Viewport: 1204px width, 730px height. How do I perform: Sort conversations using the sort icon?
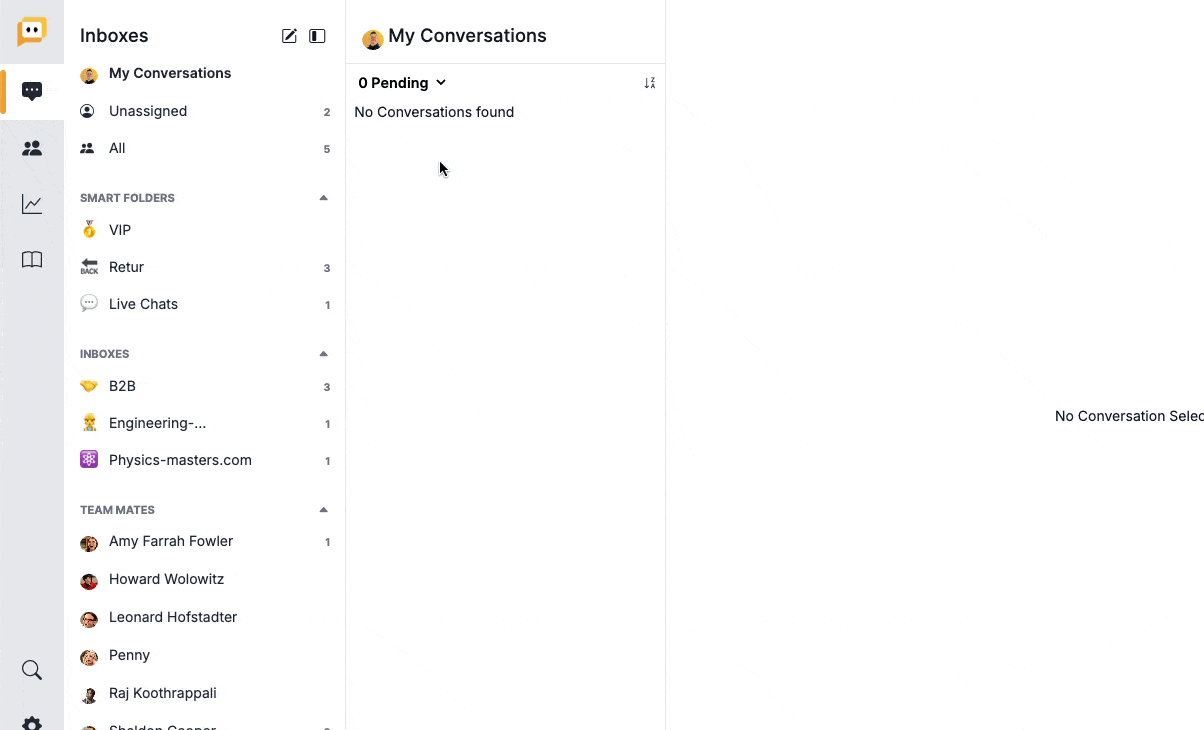point(649,83)
